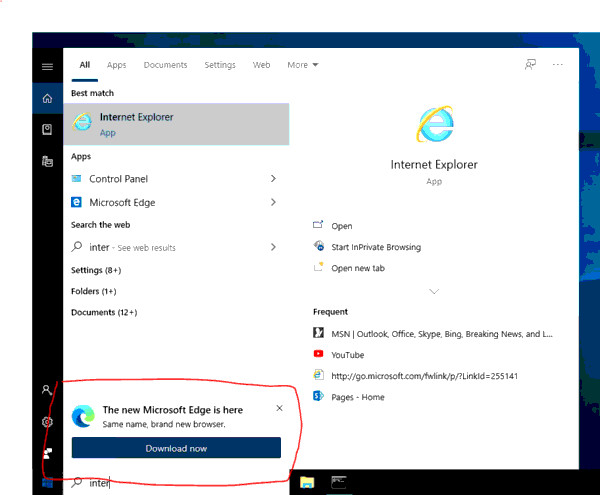
Task: Click the SharePoint Pages icon
Action: (x=318, y=396)
